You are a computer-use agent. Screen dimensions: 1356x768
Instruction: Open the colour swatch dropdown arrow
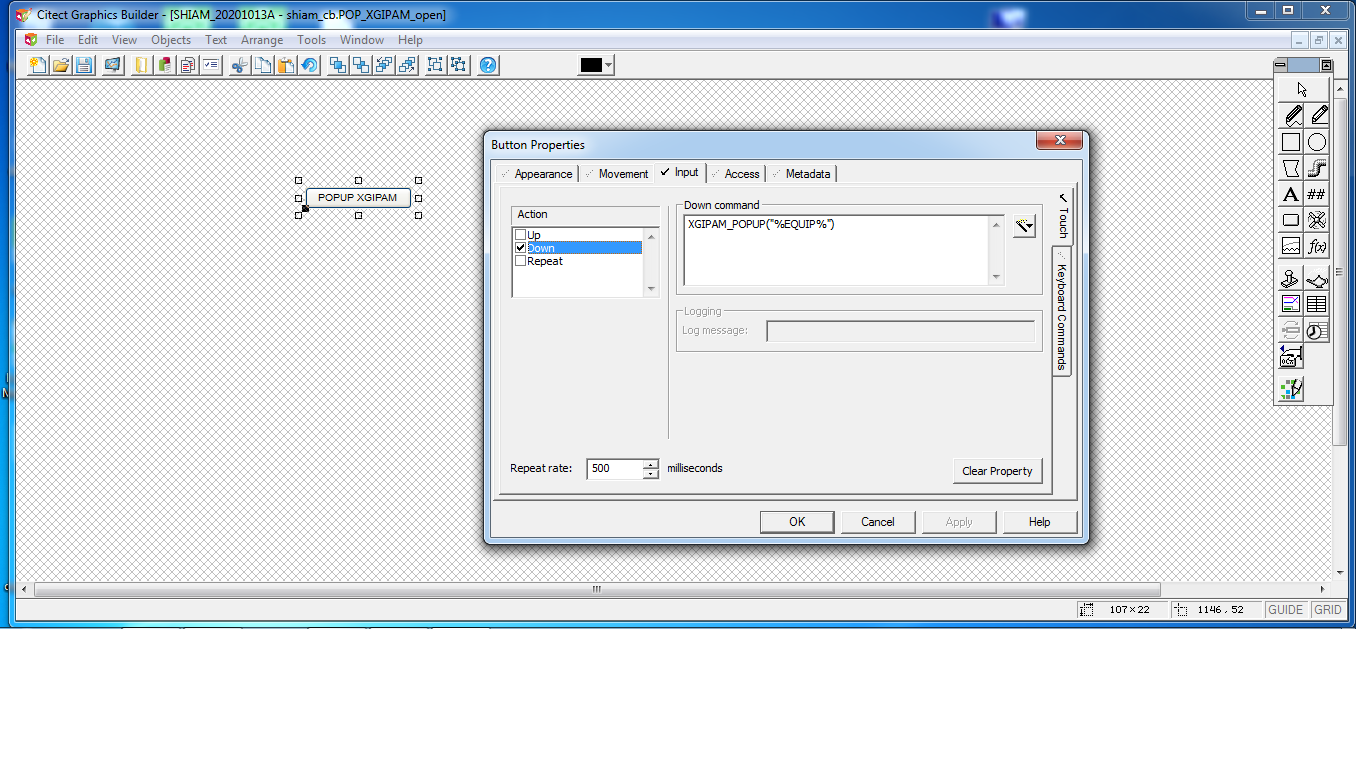[x=608, y=65]
